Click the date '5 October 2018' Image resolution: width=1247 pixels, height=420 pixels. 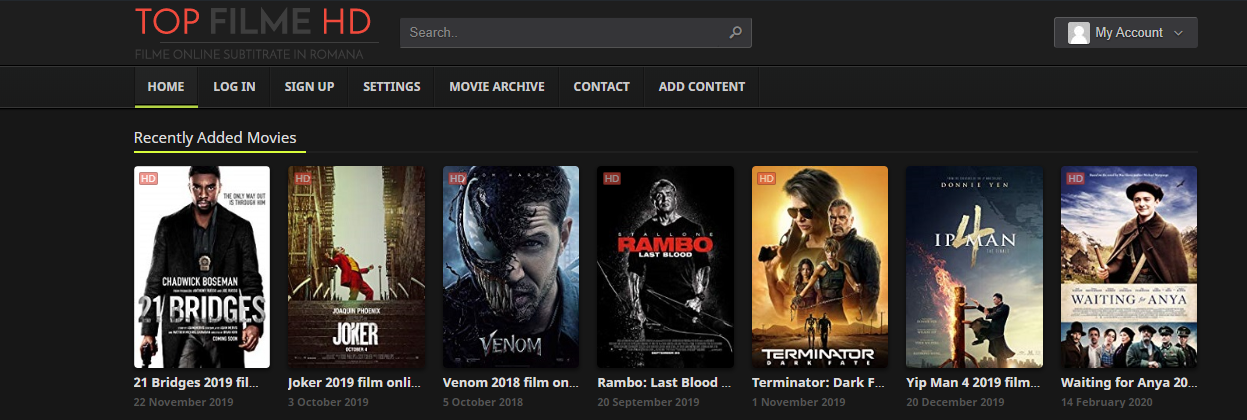click(483, 402)
